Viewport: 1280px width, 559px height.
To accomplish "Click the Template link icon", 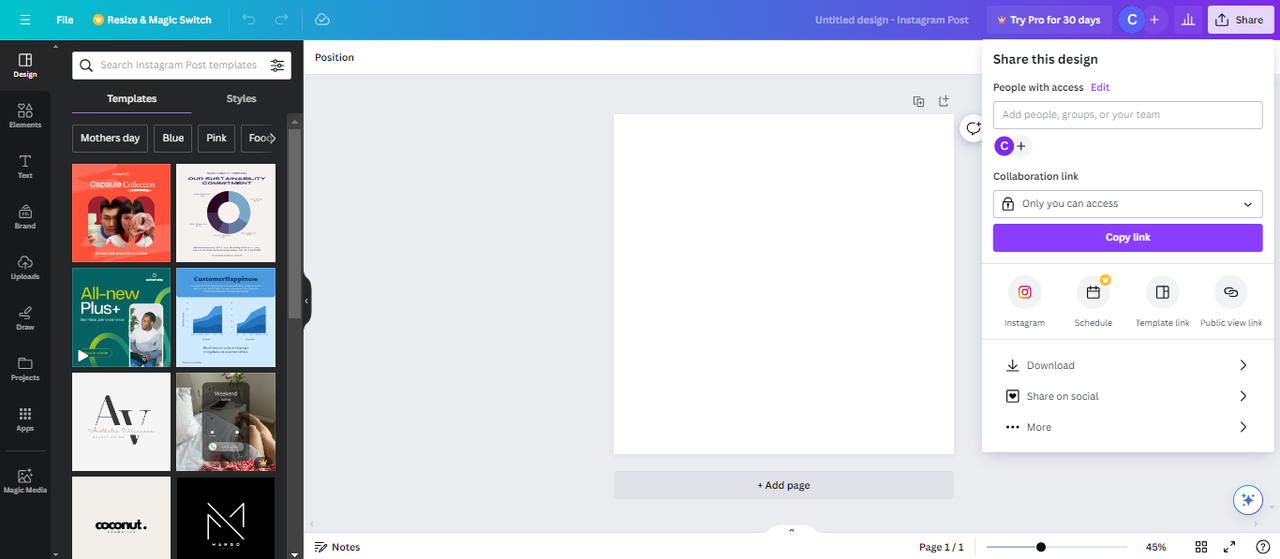I will pyautogui.click(x=1162, y=292).
